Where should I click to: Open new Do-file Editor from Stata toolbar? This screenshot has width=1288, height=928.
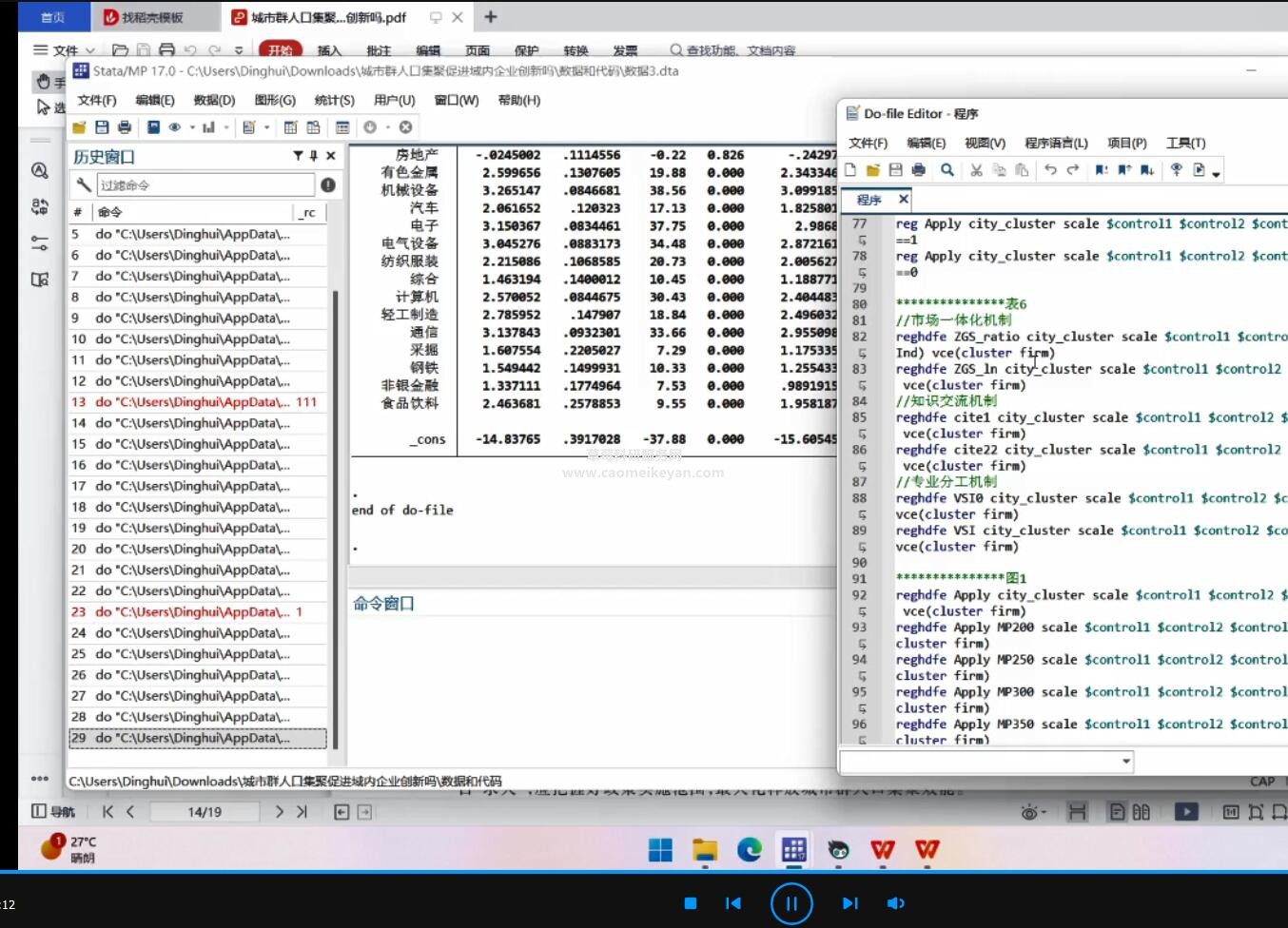coord(248,127)
